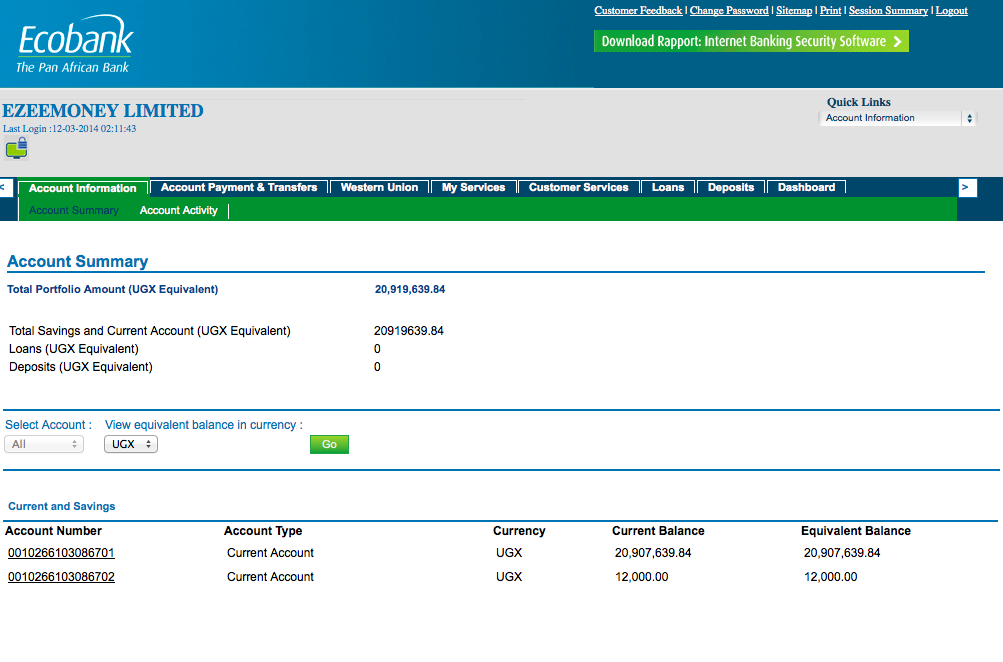1003x662 pixels.
Task: Select the Loans menu tab
Action: pos(667,187)
